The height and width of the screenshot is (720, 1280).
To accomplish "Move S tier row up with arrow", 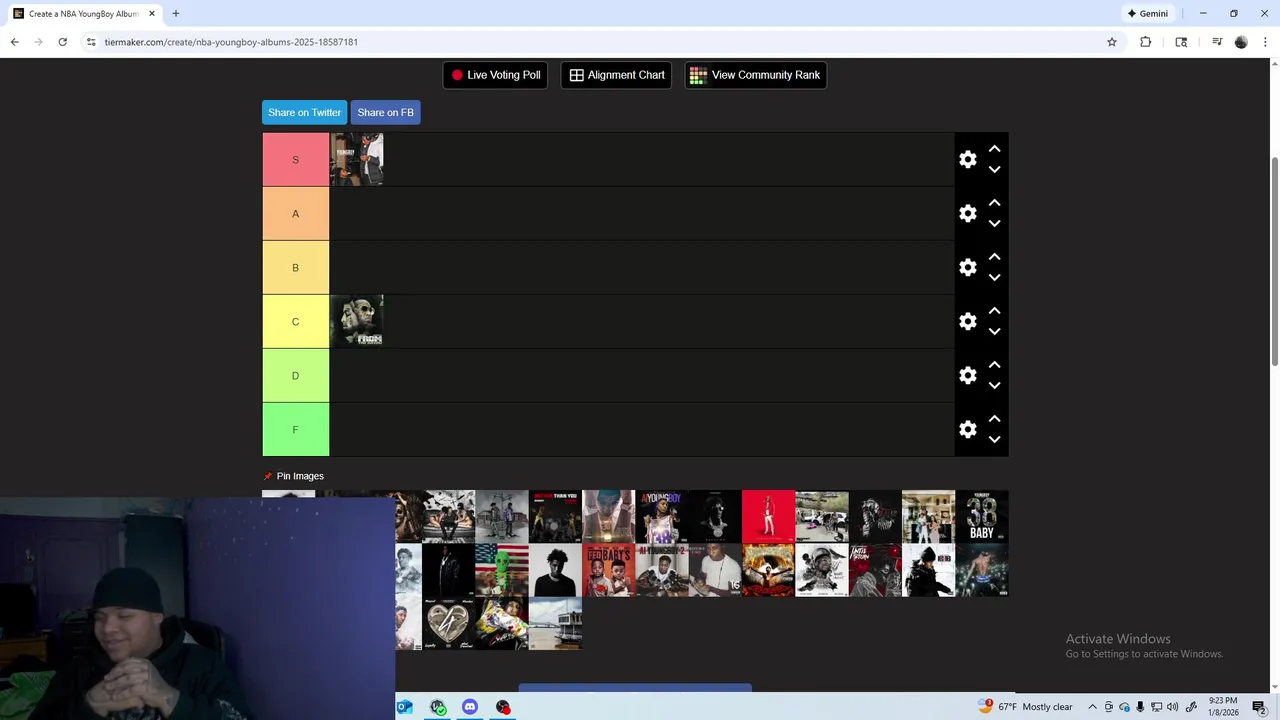I will (x=994, y=148).
